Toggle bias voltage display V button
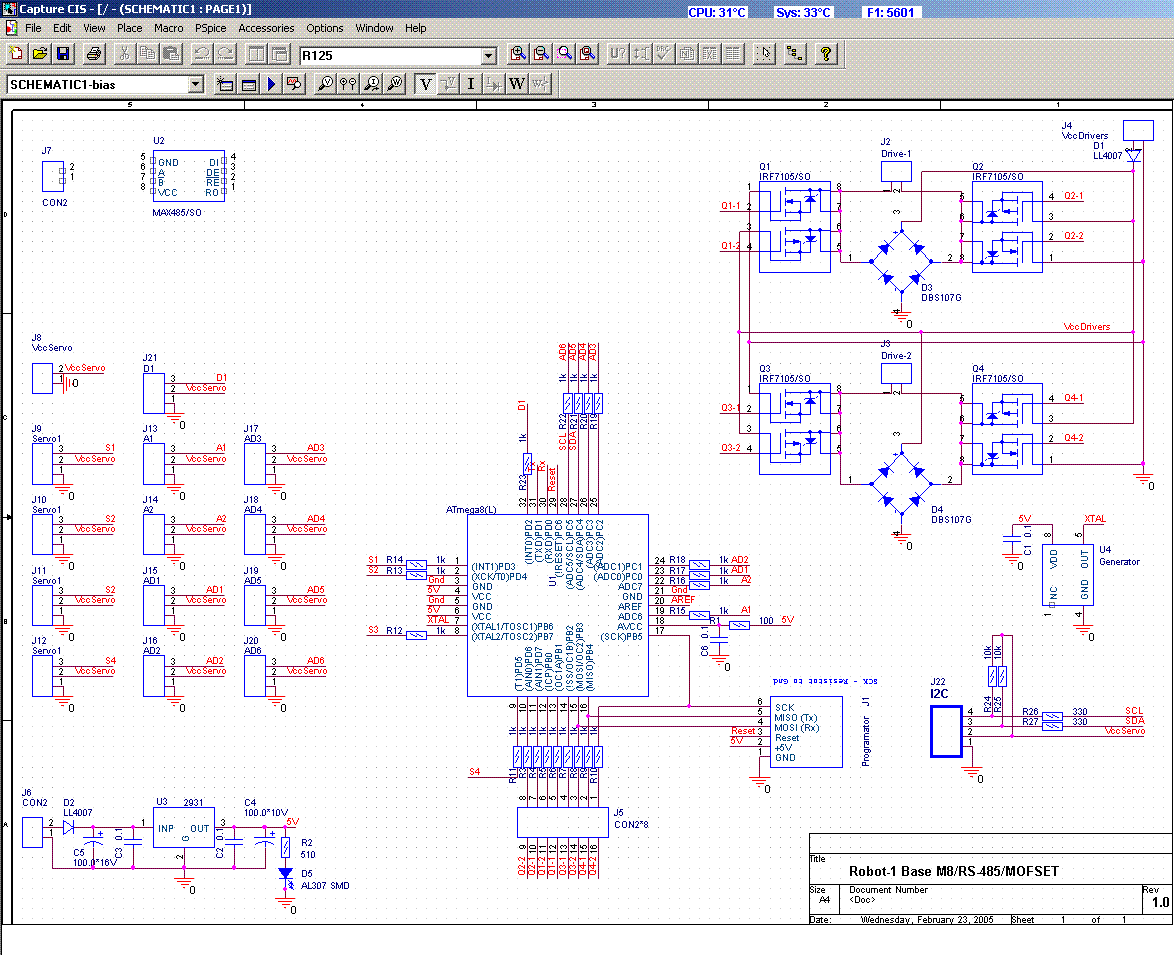This screenshot has height=955, width=1174. tap(425, 85)
